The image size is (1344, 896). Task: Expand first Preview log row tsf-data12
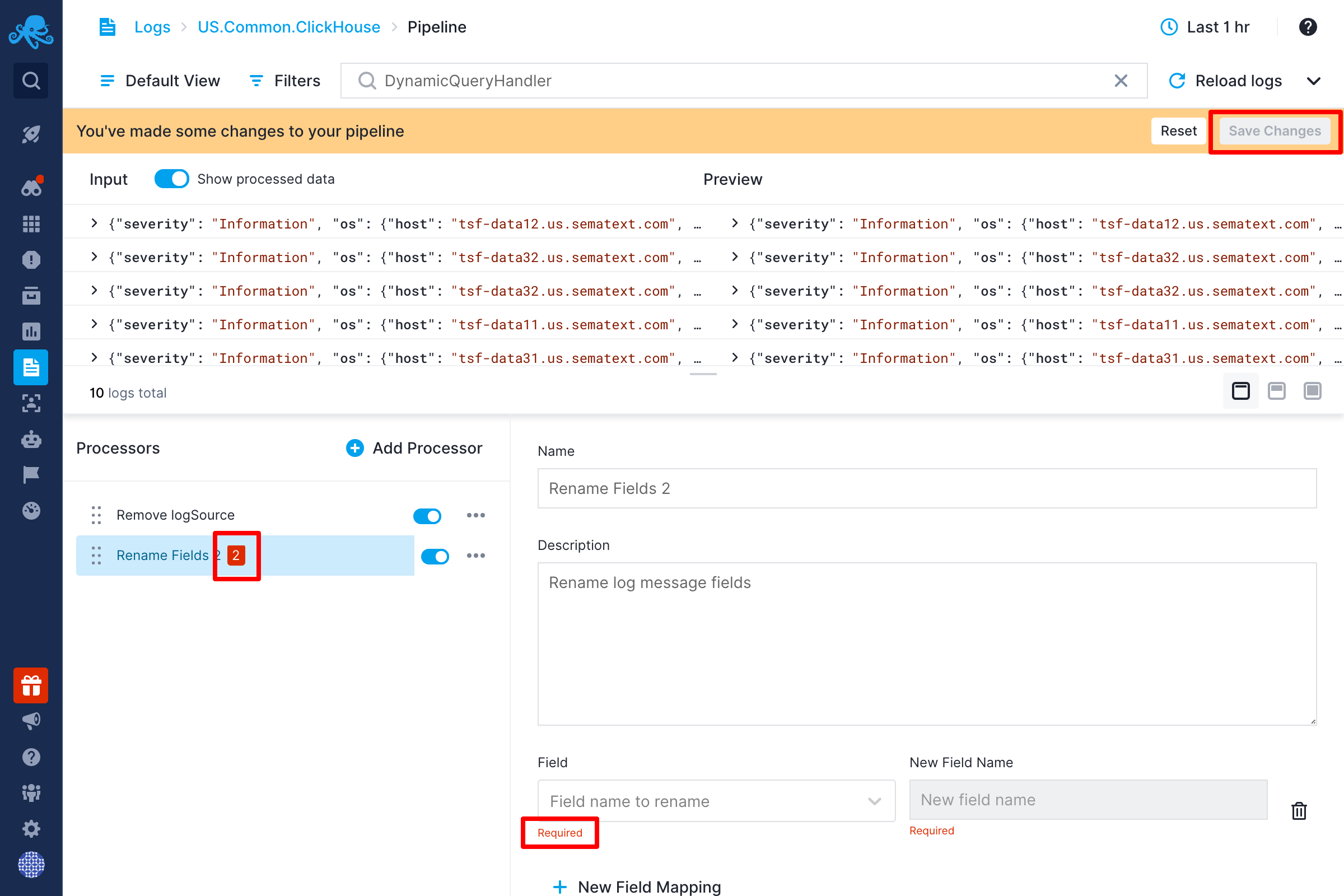point(735,223)
